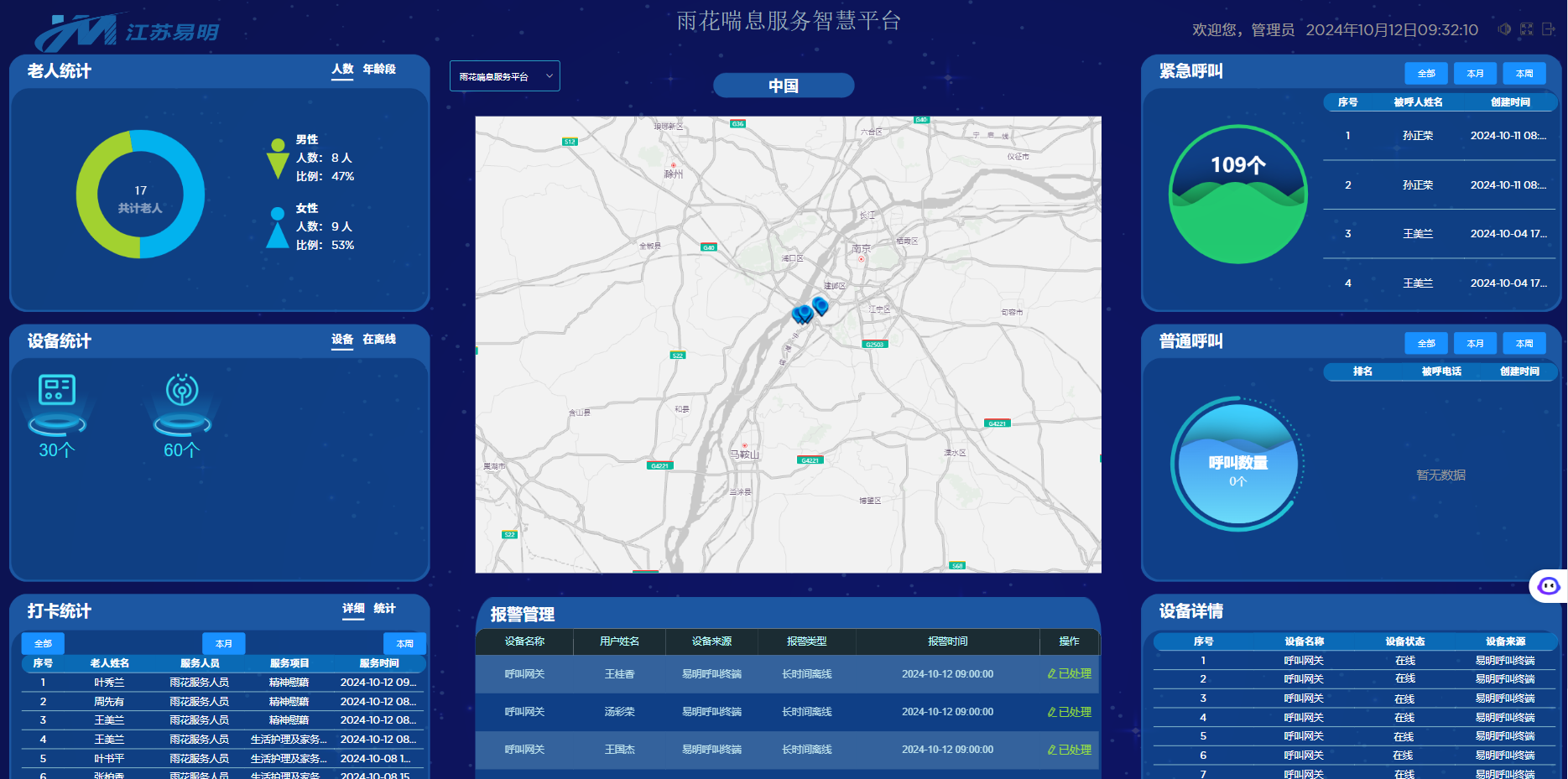
Task: Click 设备来源 header in 设备详情
Action: point(1506,641)
